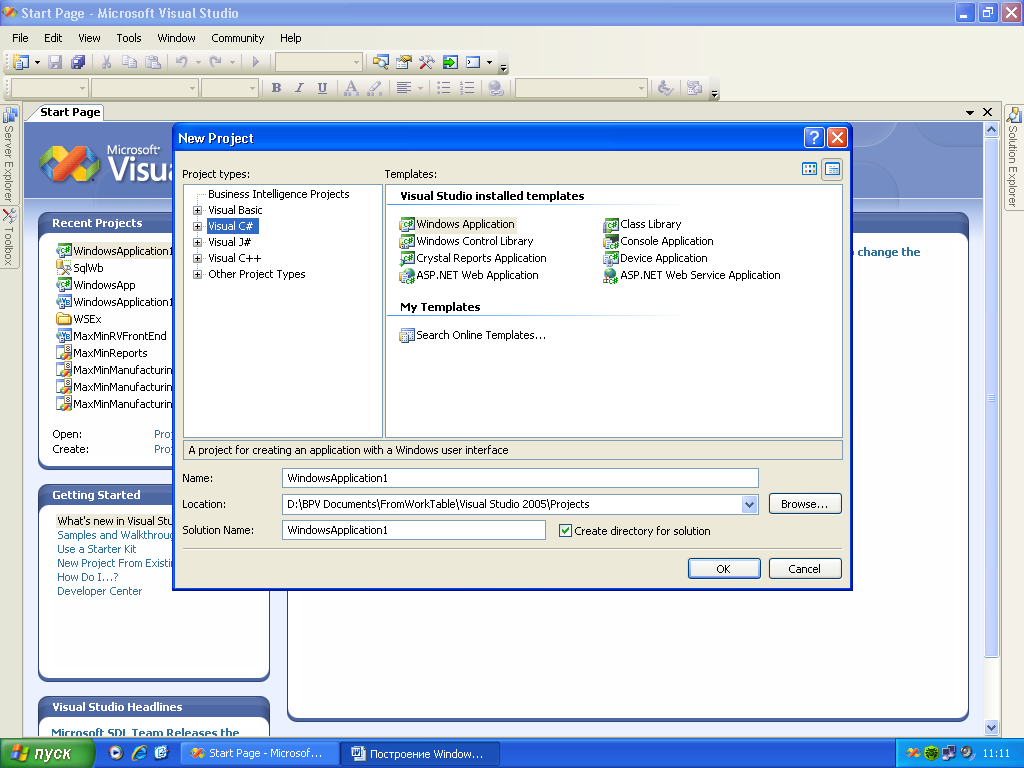
Task: Expand the Visual J# project types node
Action: (x=197, y=242)
